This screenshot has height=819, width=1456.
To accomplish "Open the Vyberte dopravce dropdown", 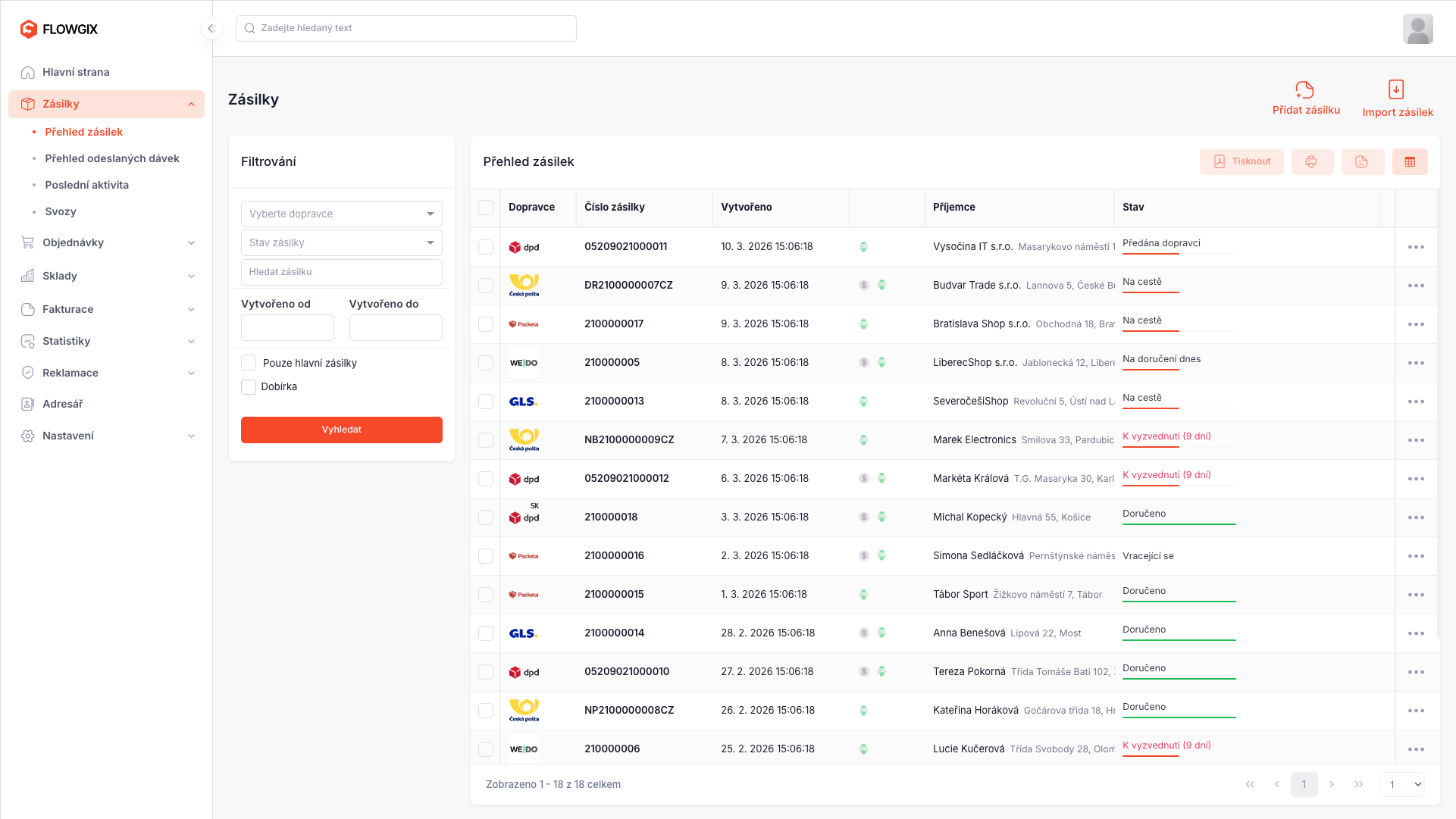I will (x=341, y=214).
